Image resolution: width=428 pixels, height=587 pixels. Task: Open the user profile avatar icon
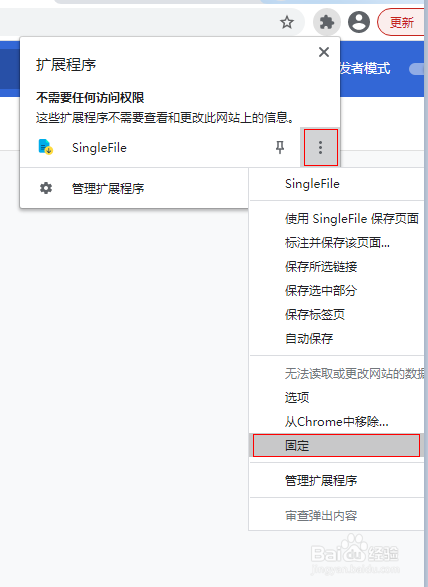[x=359, y=22]
